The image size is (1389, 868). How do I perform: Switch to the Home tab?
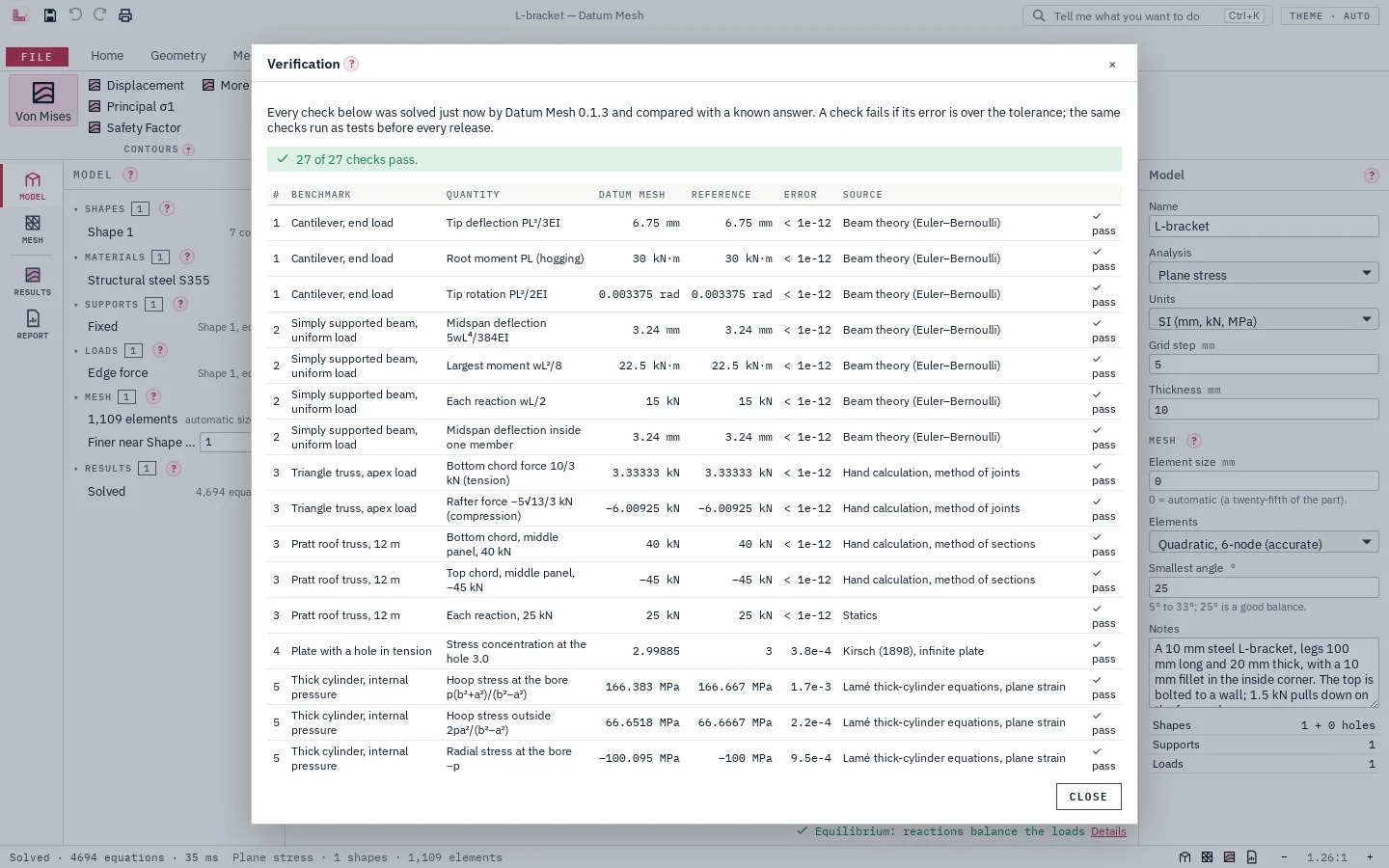(107, 56)
